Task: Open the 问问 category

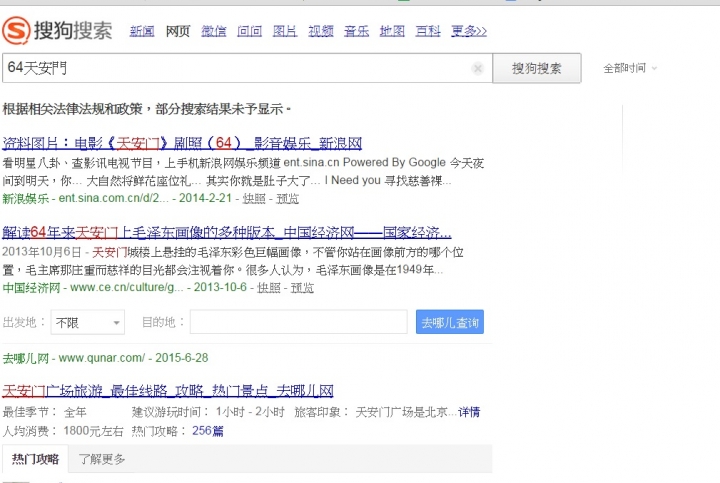Action: pyautogui.click(x=249, y=31)
